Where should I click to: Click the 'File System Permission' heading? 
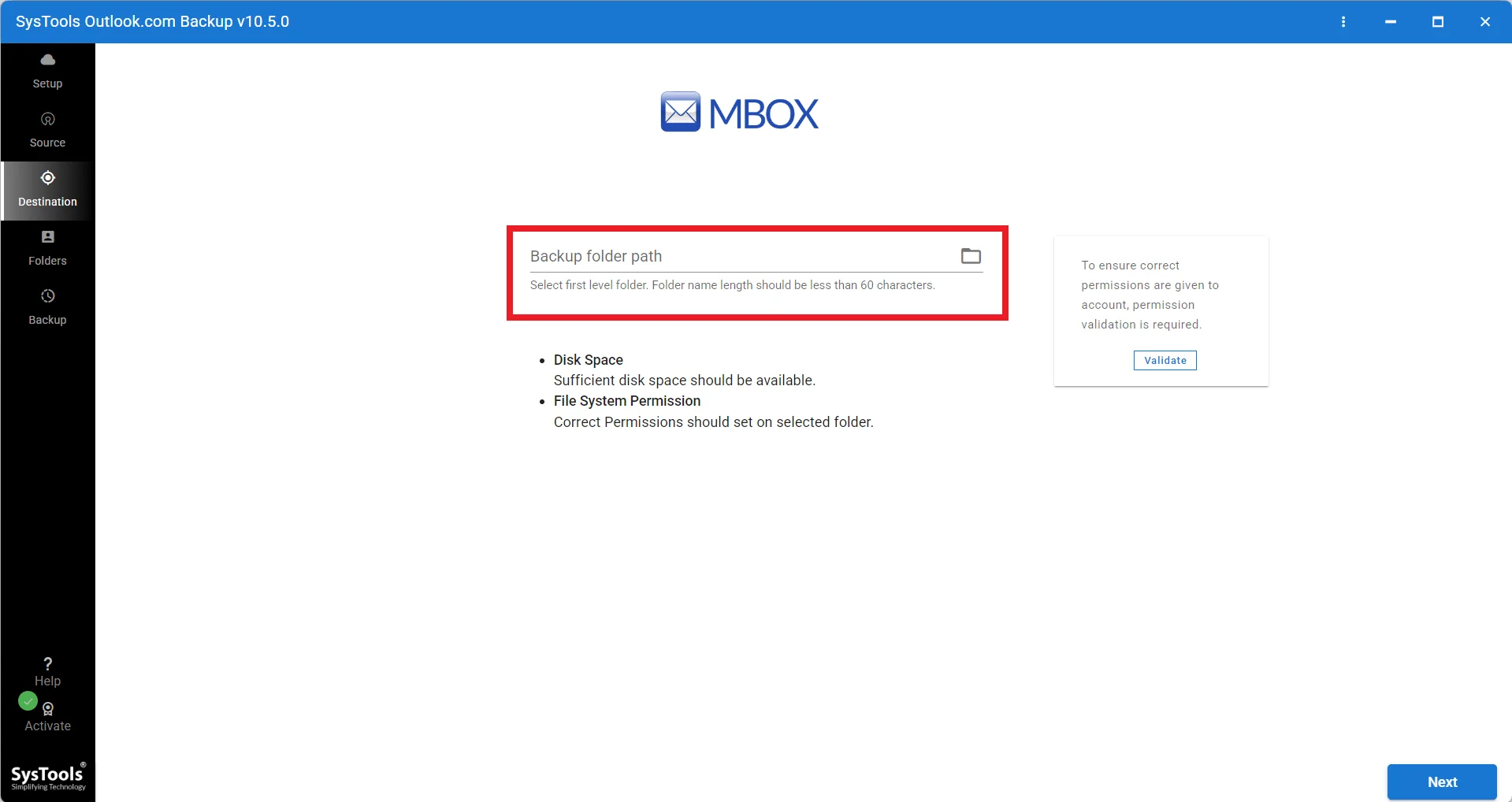(x=627, y=401)
